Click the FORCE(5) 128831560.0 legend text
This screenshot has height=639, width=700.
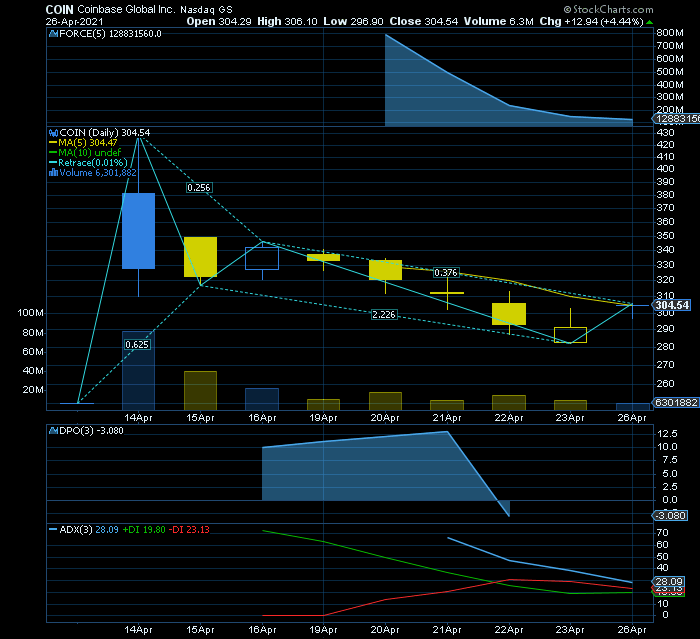(110, 33)
